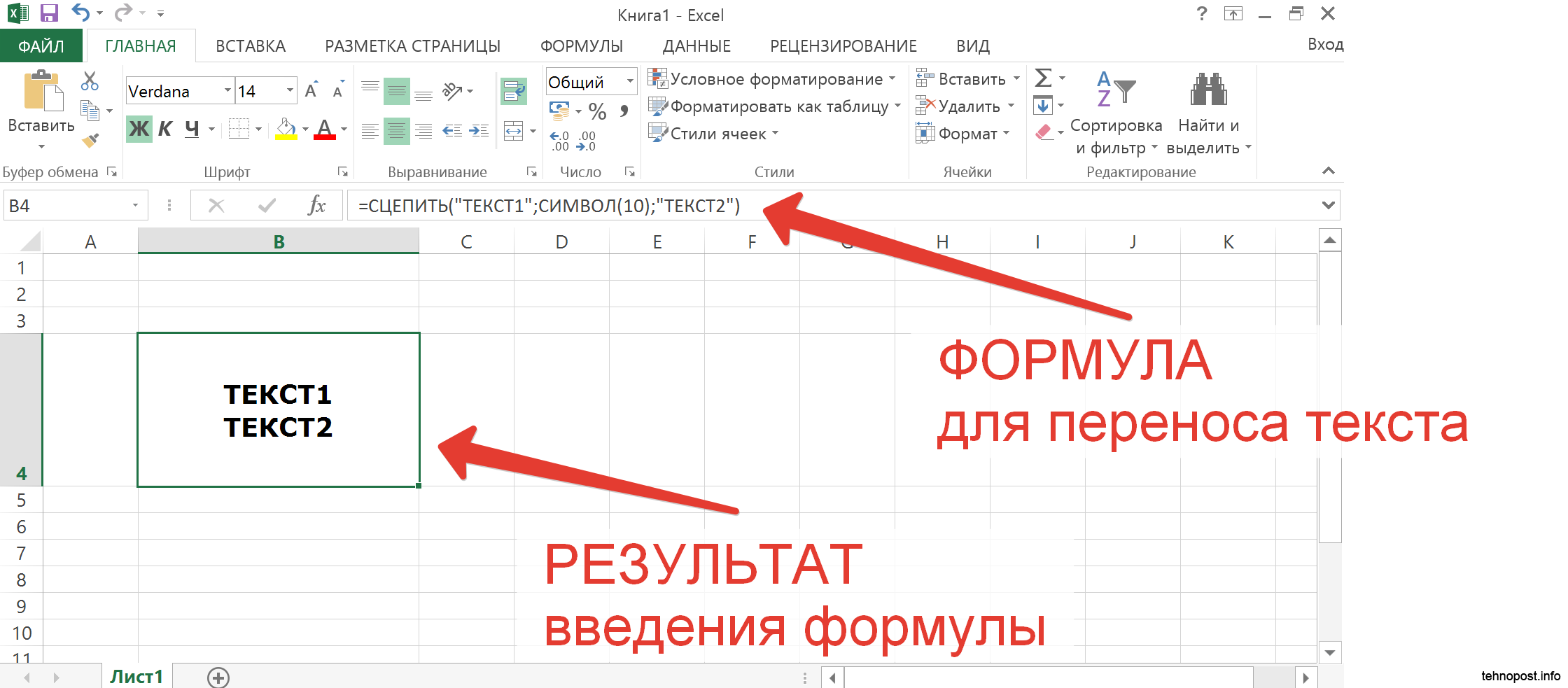Screen dimensions: 1568x688
Task: Toggle middle vertical alignment
Action: (397, 91)
